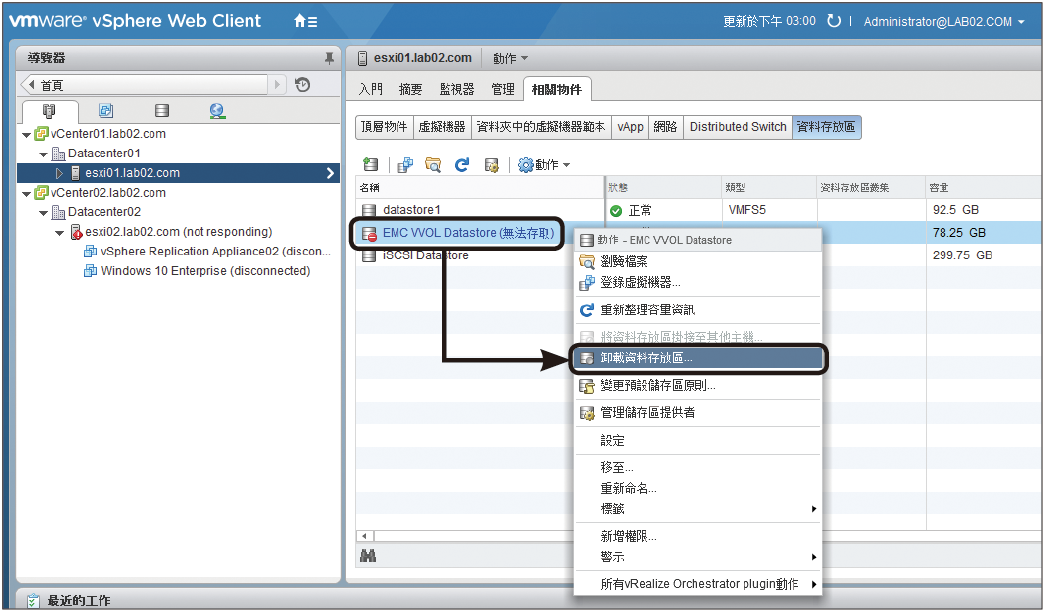Switch to Storage navigator tab
1046x613 pixels.
point(162,111)
